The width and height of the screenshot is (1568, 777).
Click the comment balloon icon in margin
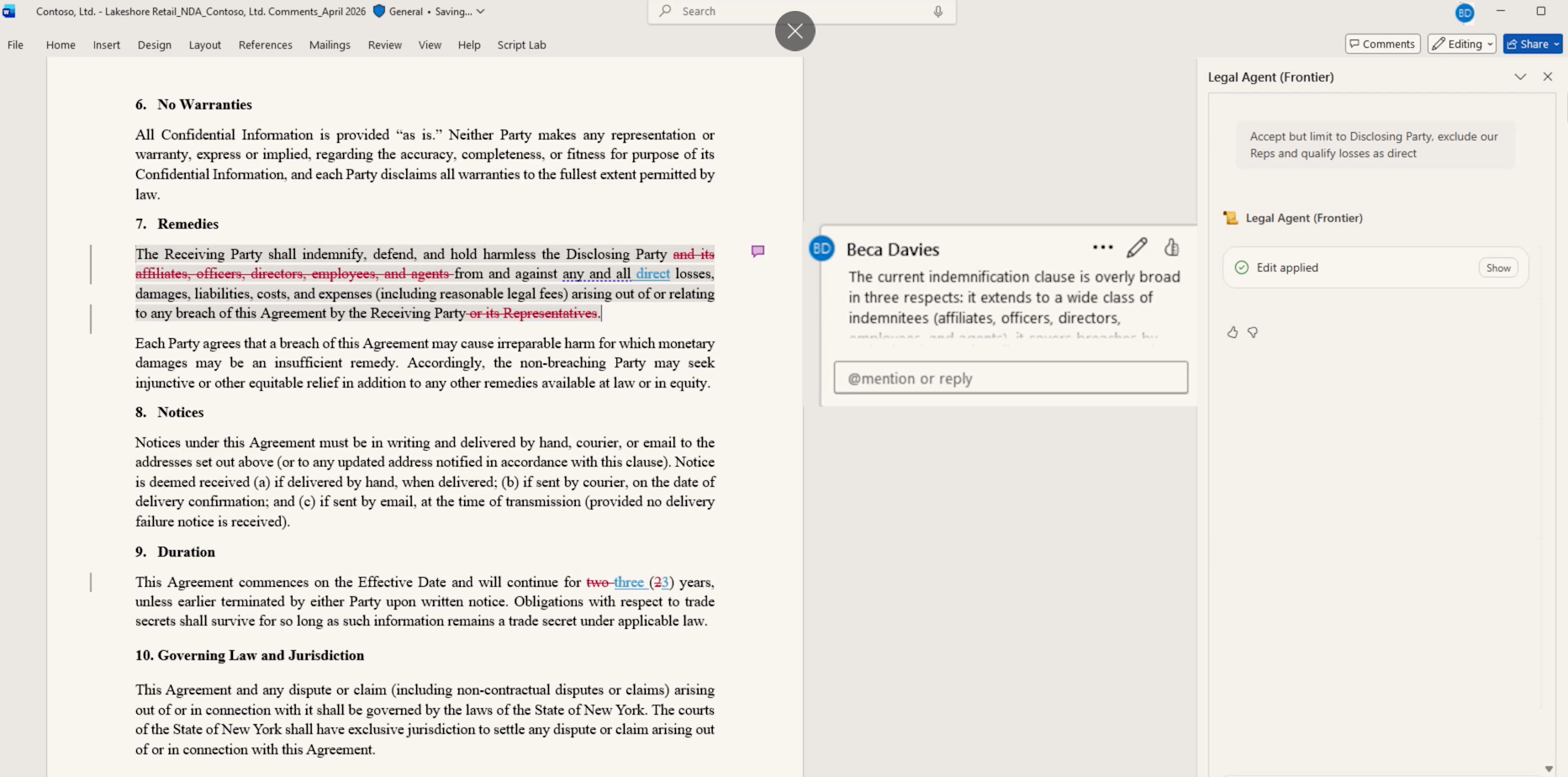(x=758, y=251)
